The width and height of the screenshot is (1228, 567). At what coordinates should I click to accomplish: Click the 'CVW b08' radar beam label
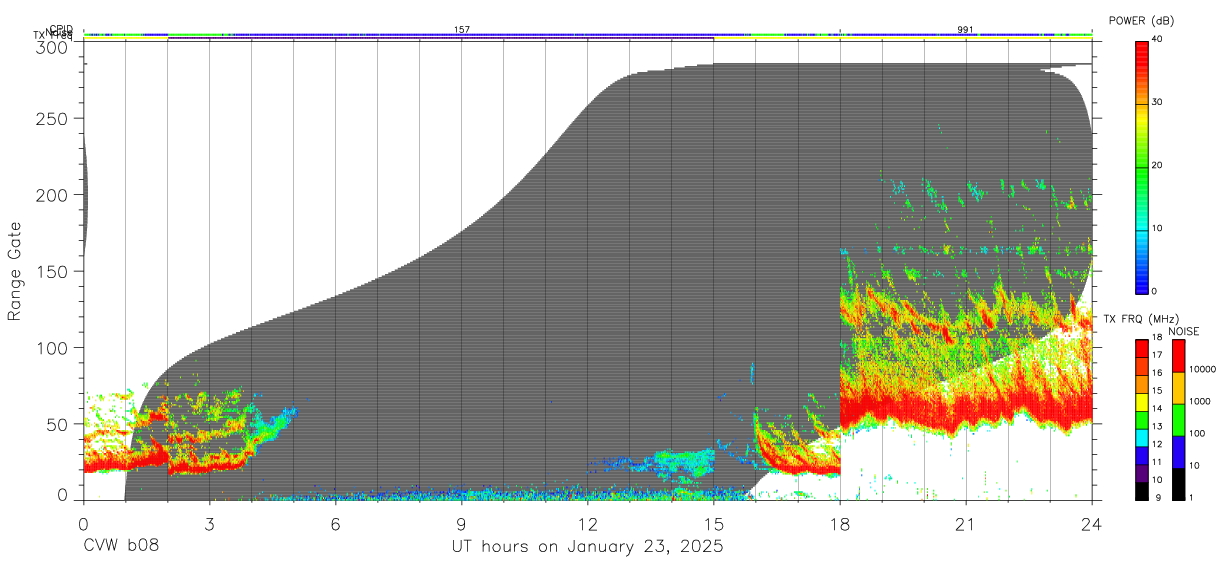pyautogui.click(x=121, y=547)
